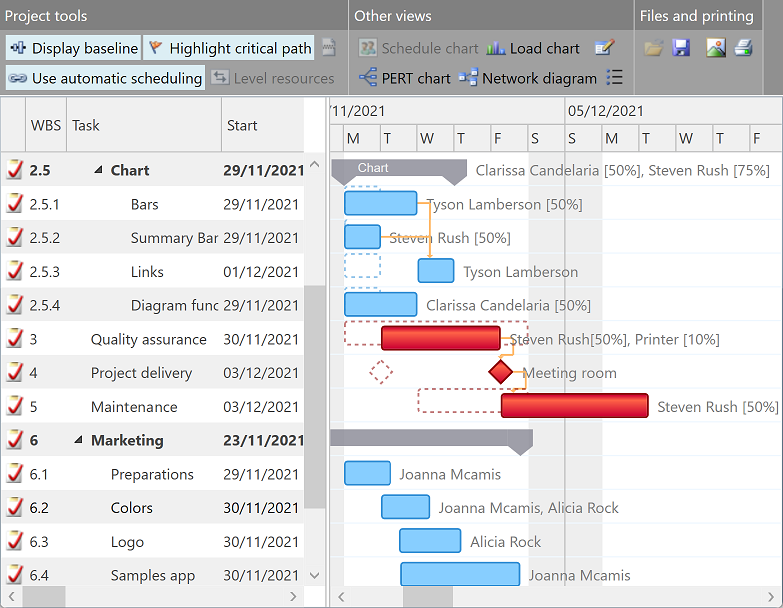The height and width of the screenshot is (608, 783).
Task: Click the Load chart button
Action: click(x=533, y=48)
